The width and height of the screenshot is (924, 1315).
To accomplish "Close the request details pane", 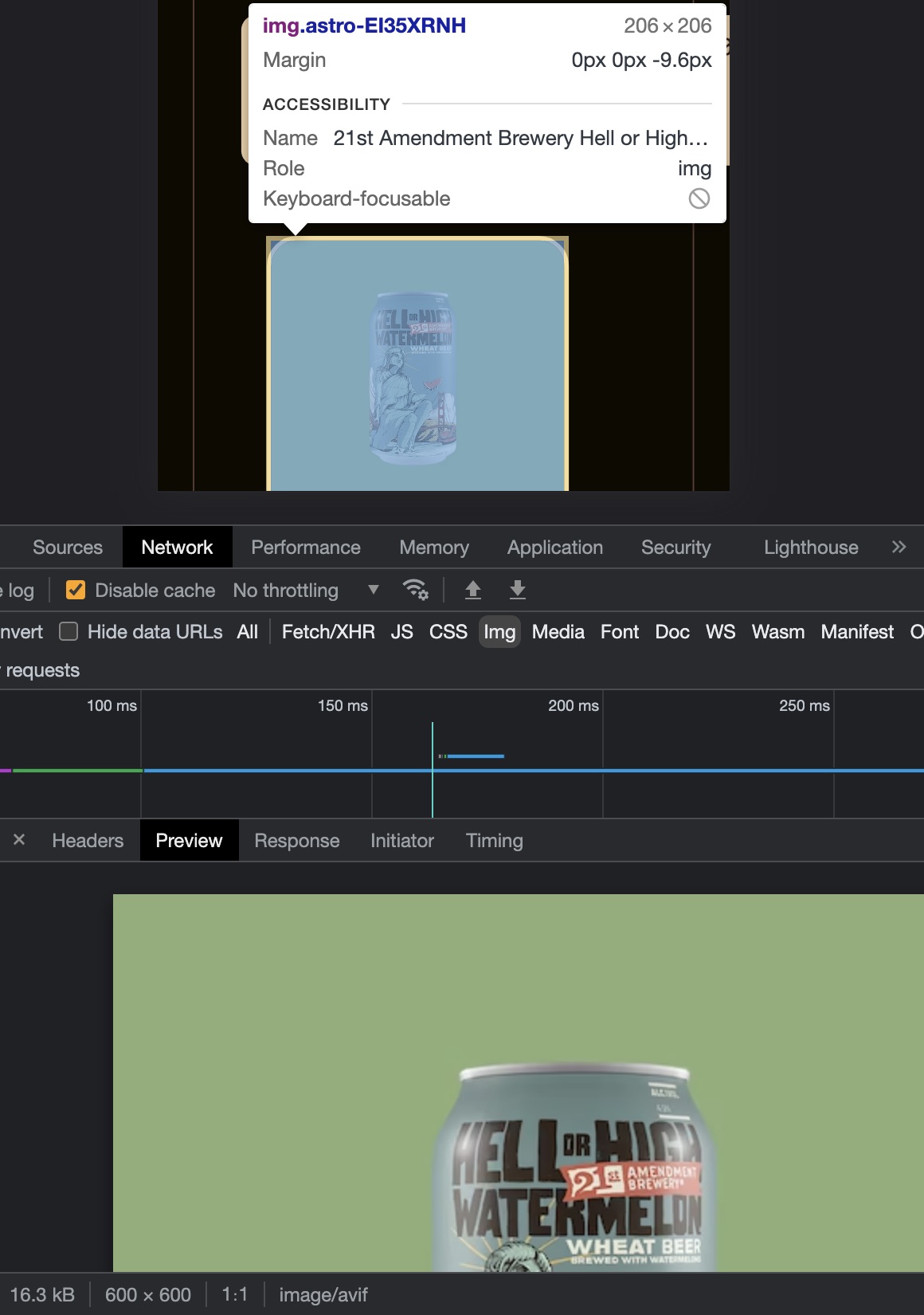I will pos(19,840).
